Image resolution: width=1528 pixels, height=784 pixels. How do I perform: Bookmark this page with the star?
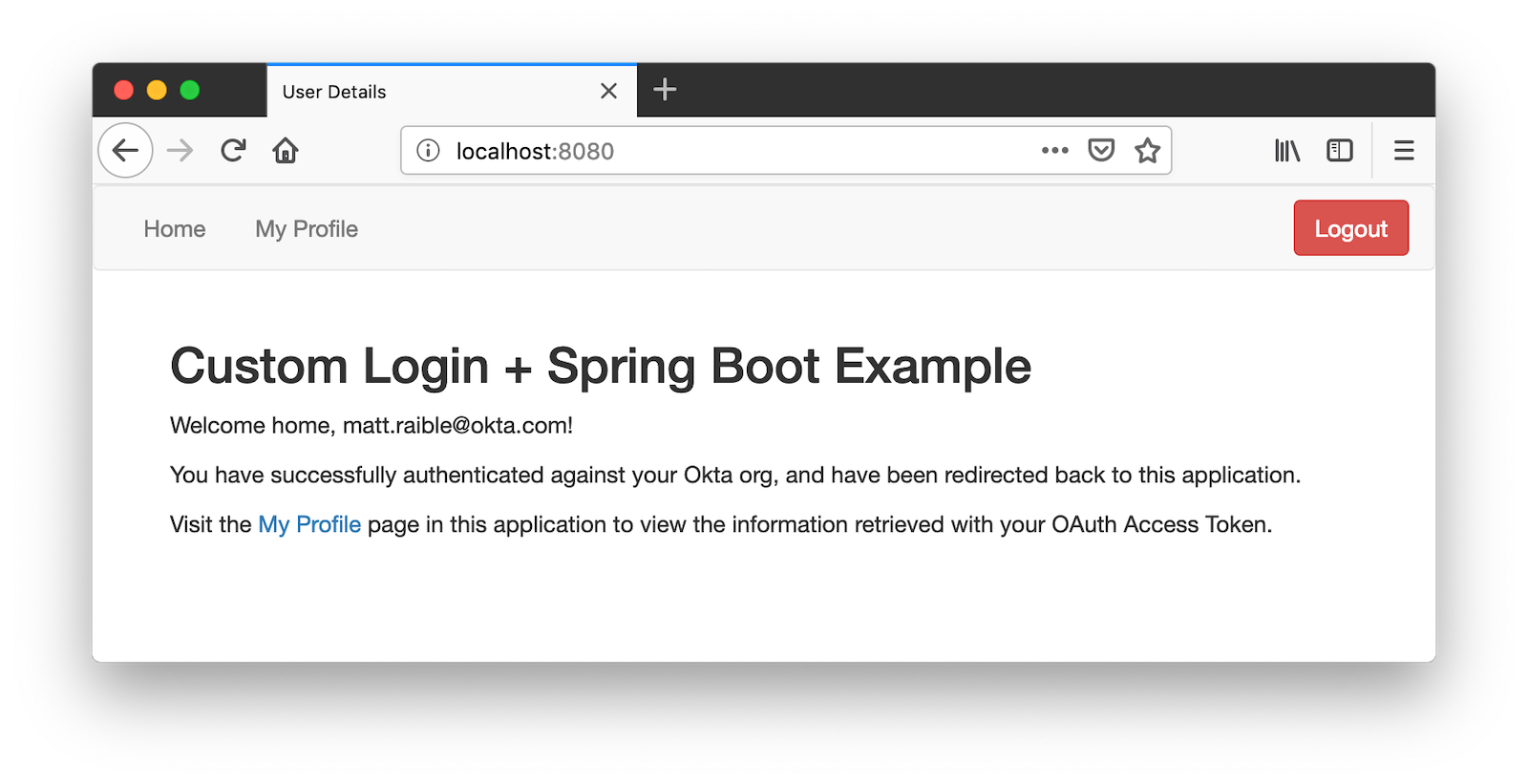click(x=1147, y=151)
